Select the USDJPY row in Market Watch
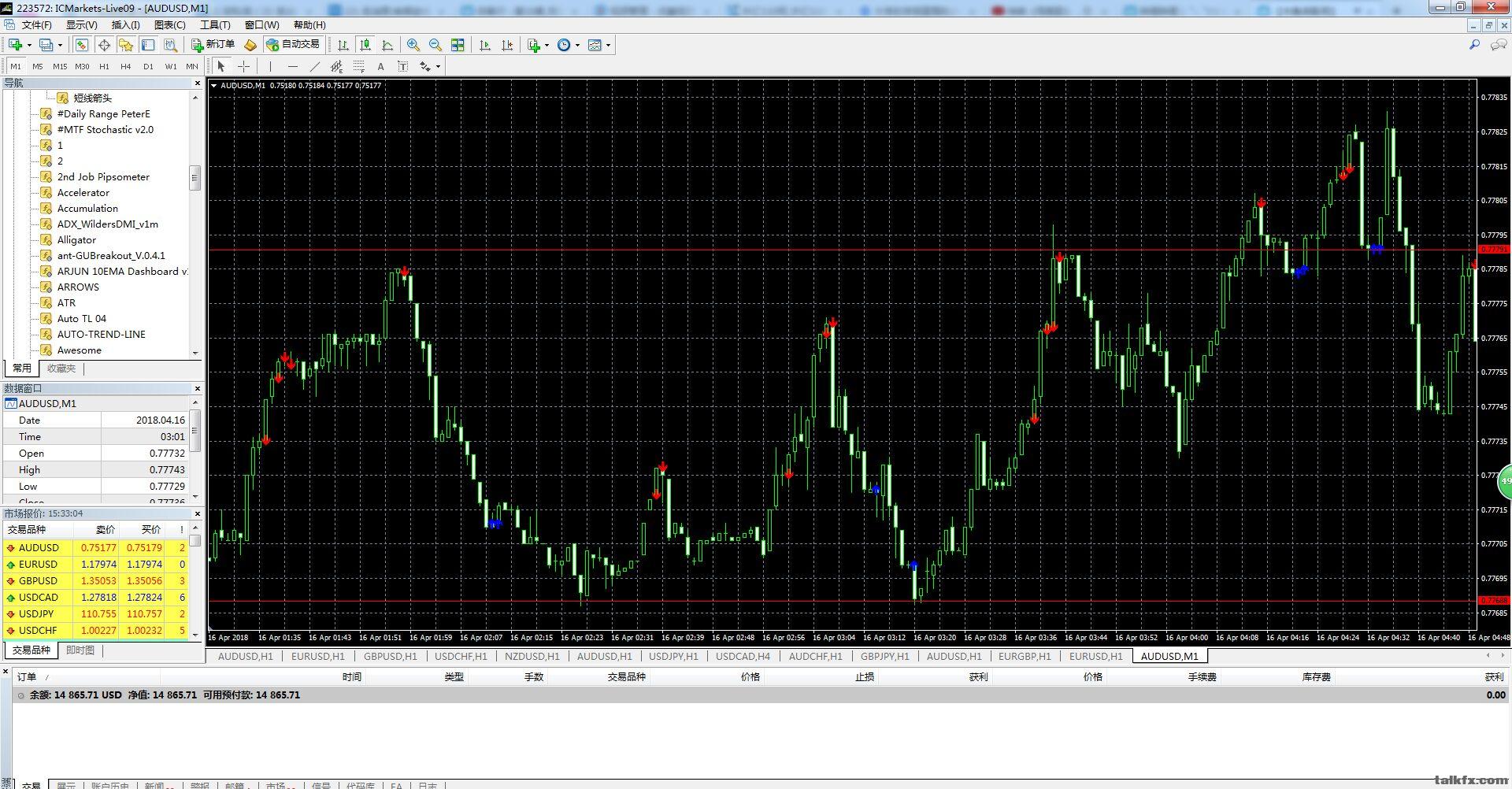This screenshot has width=1512, height=789. coord(95,613)
